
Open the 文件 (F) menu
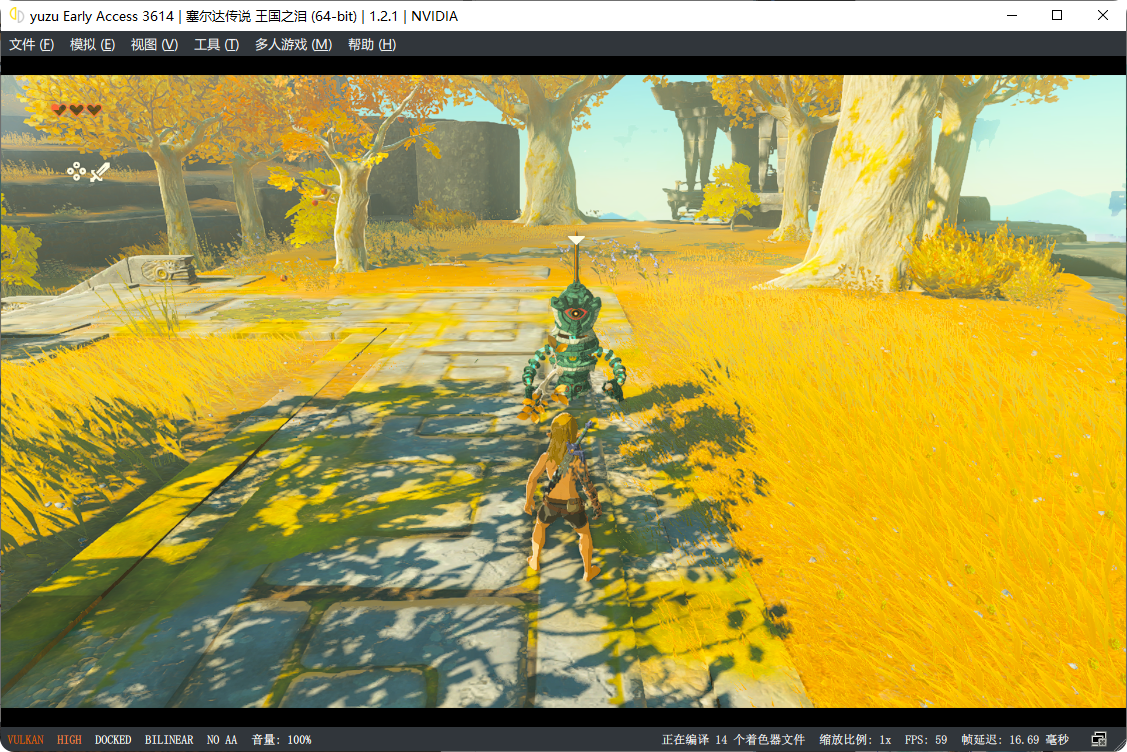[x=32, y=45]
